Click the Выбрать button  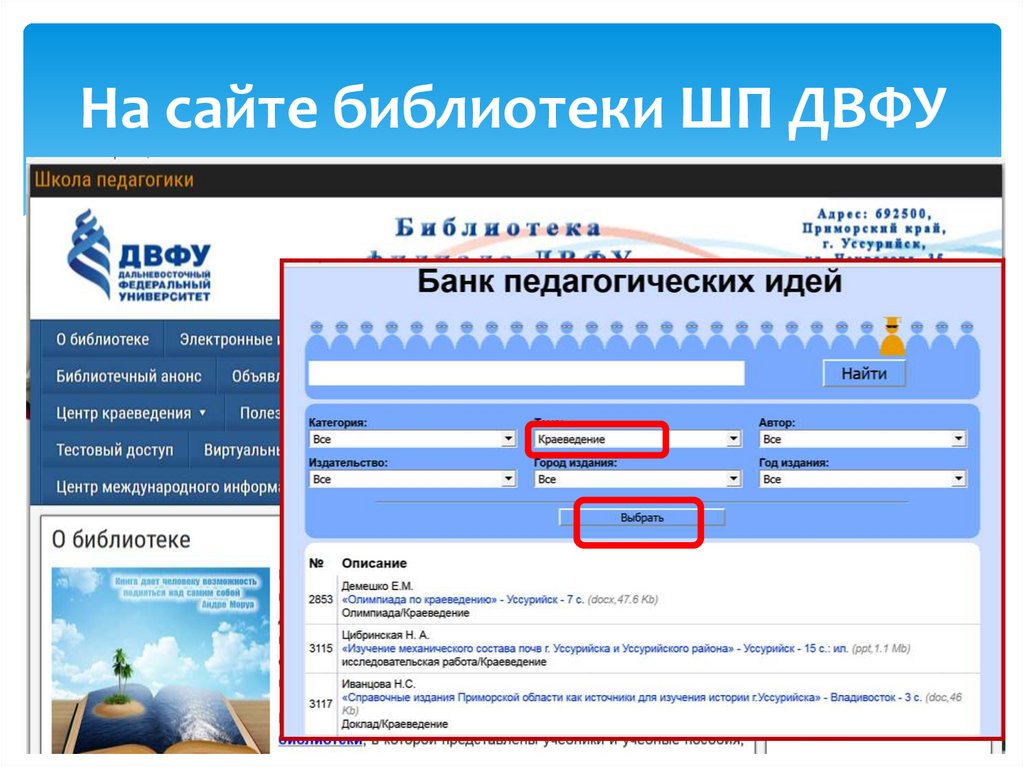pos(641,517)
